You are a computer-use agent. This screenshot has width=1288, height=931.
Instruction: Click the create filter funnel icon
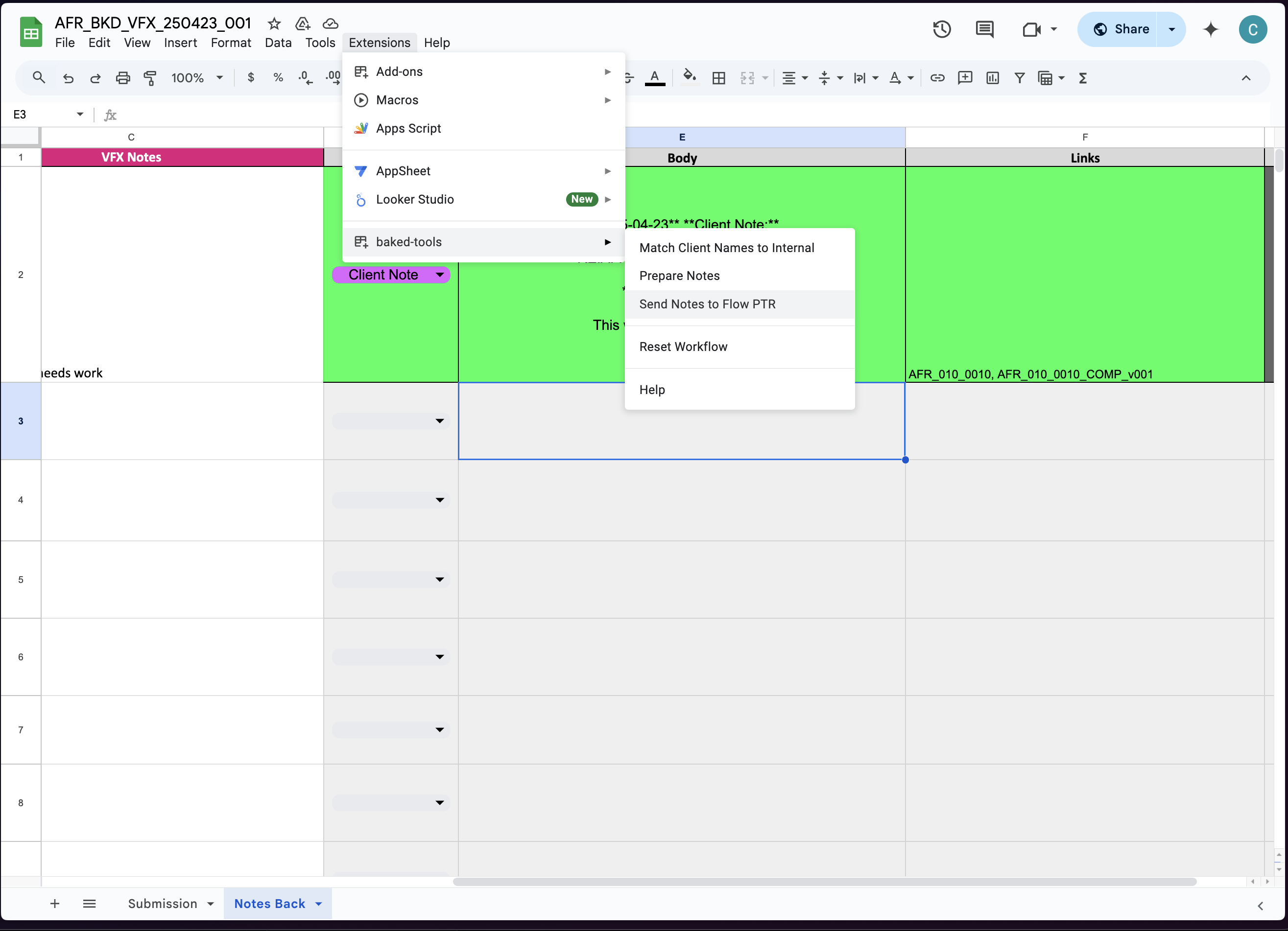pyautogui.click(x=1020, y=78)
